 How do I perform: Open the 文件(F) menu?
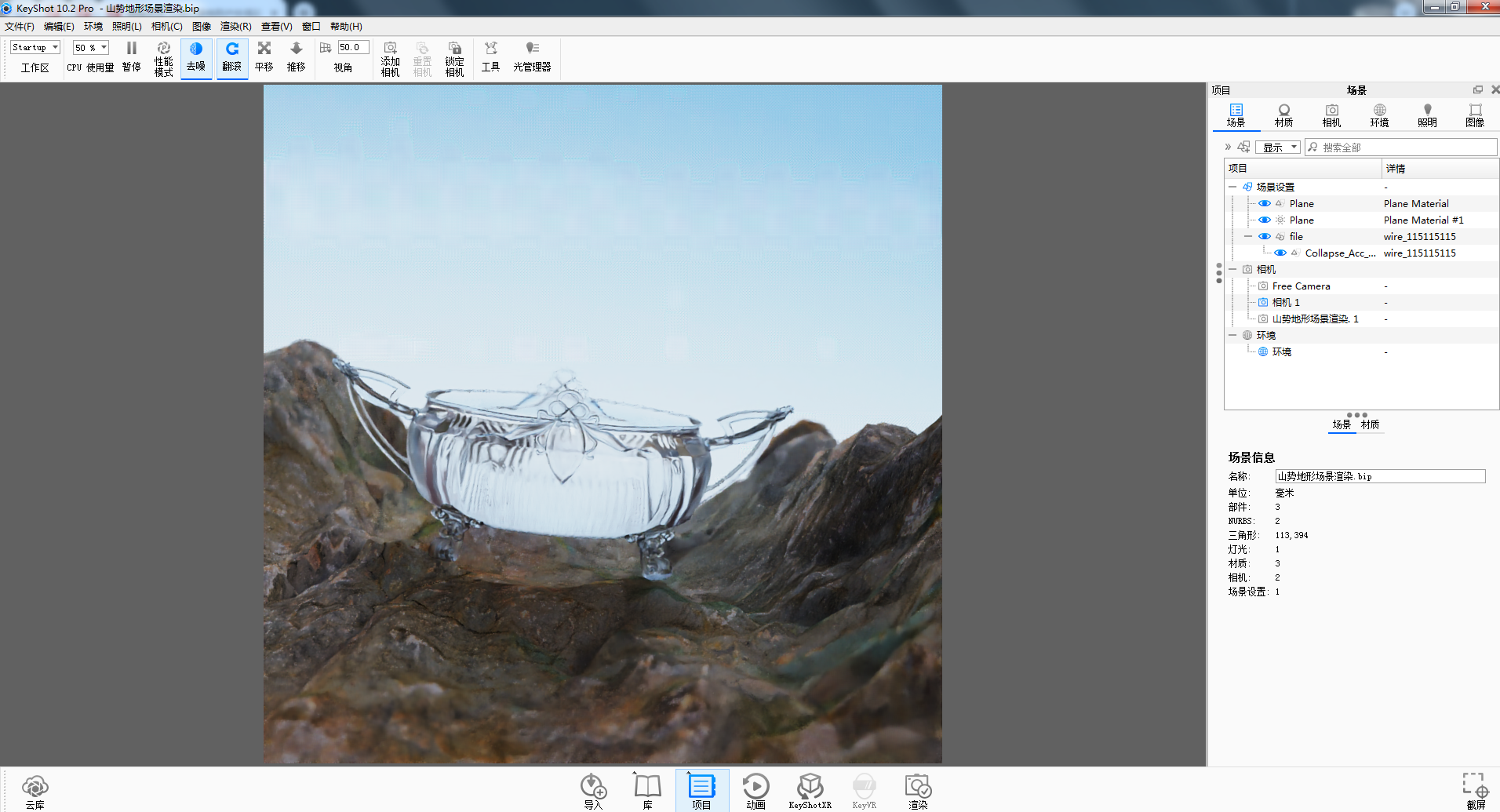pyautogui.click(x=20, y=27)
